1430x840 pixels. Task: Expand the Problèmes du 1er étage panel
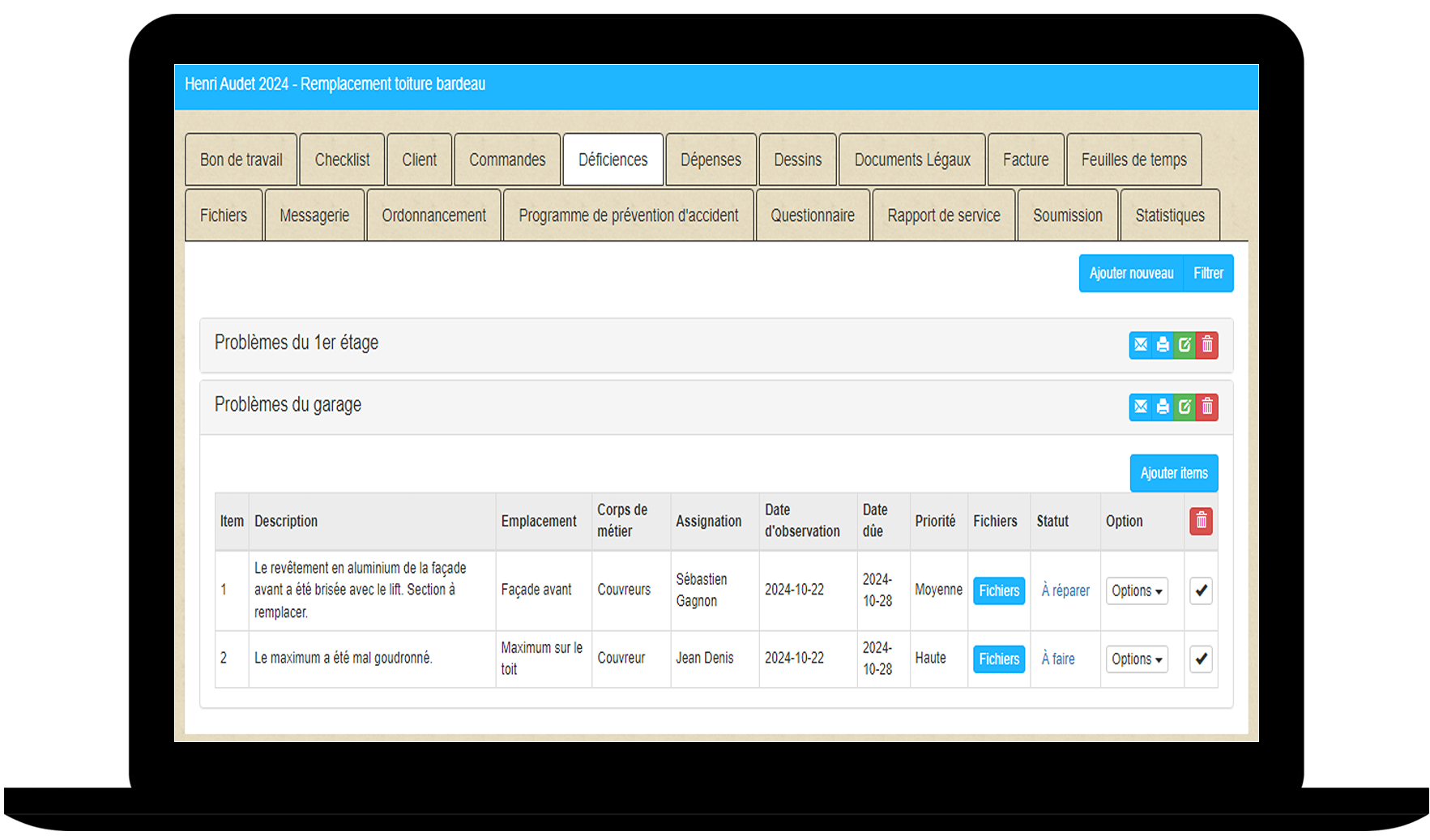(296, 343)
